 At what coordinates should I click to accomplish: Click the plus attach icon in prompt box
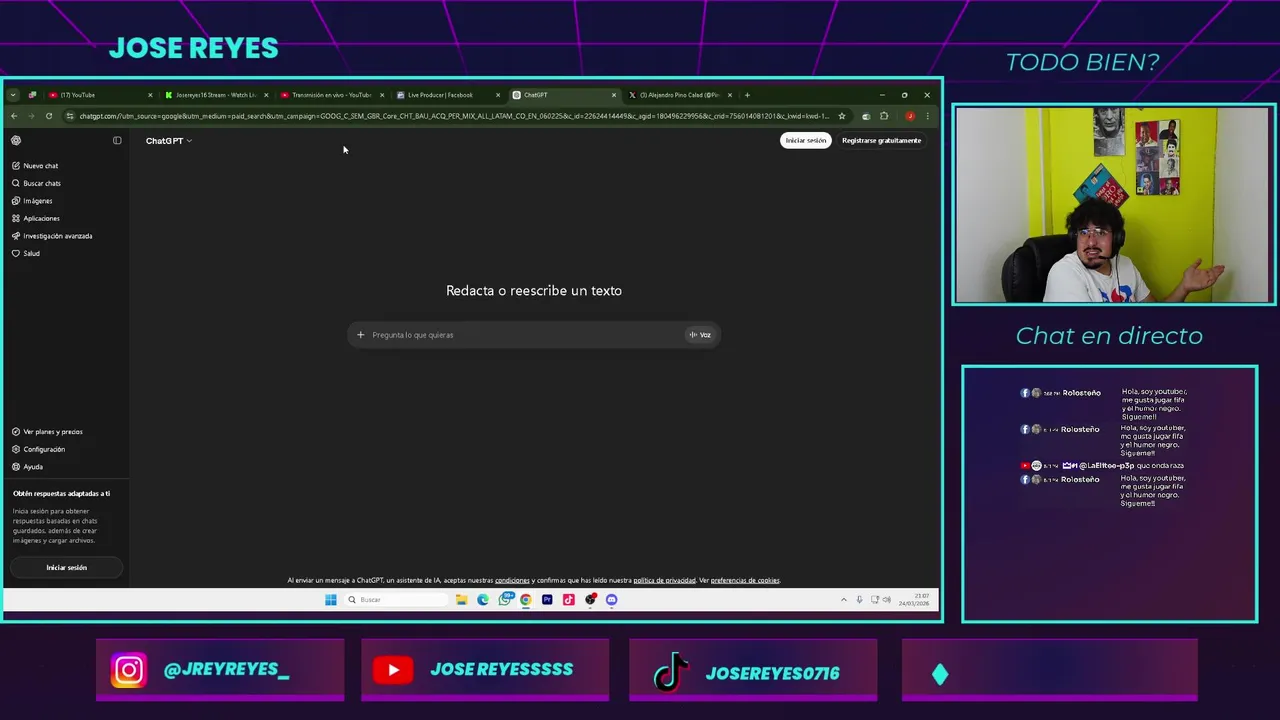[361, 335]
